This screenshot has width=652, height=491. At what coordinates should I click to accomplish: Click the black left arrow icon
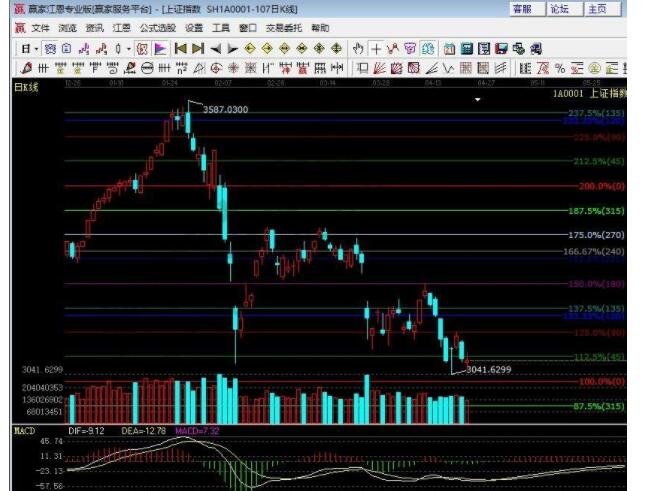tap(215, 48)
